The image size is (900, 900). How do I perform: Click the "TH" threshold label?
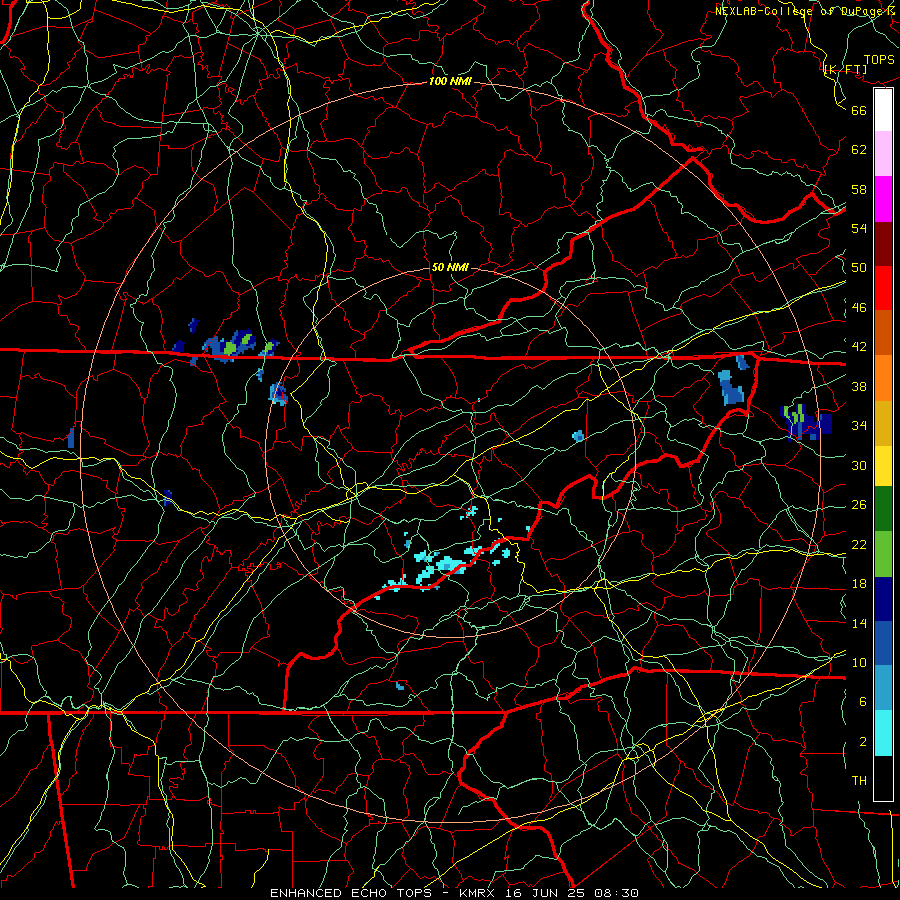859,781
